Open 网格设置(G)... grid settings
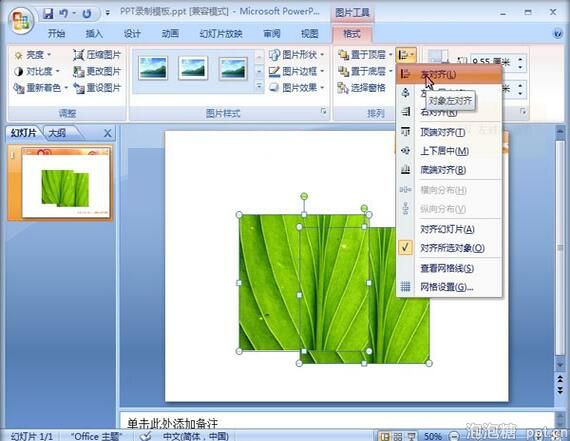Screen dimensions: 570x441 [449, 287]
